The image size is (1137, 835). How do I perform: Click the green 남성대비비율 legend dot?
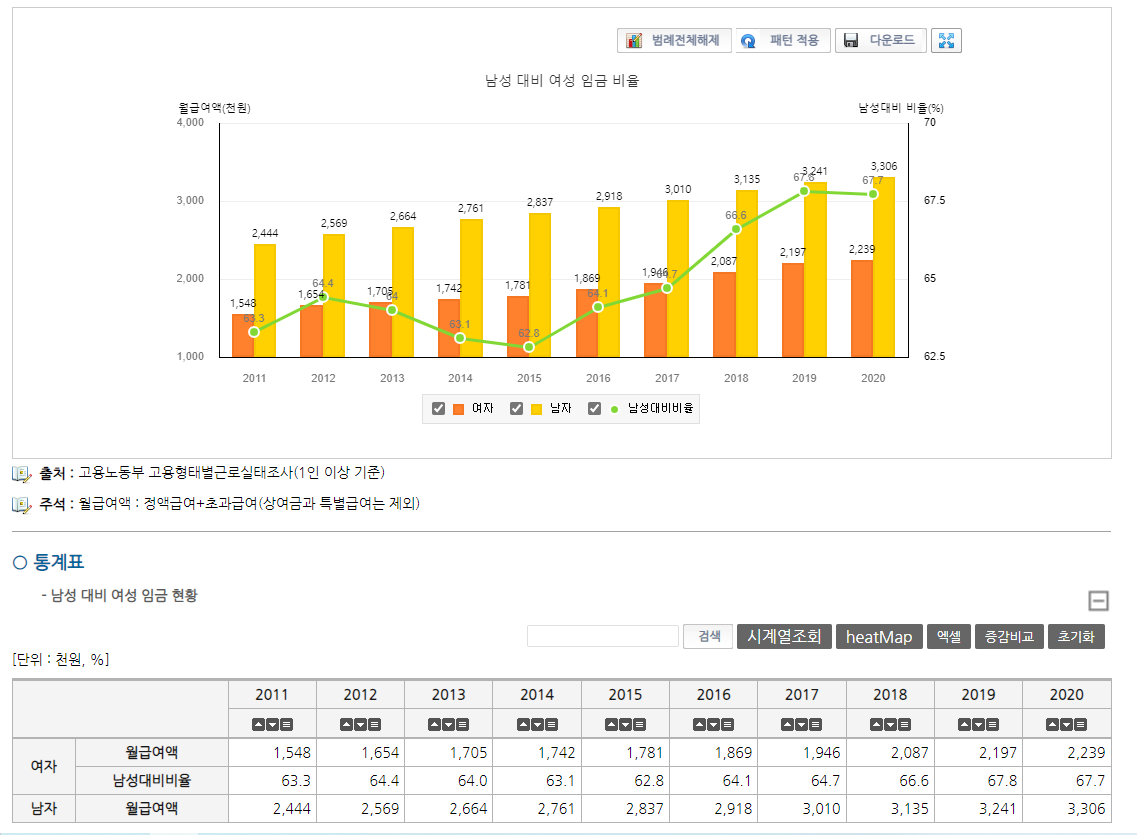pyautogui.click(x=614, y=410)
